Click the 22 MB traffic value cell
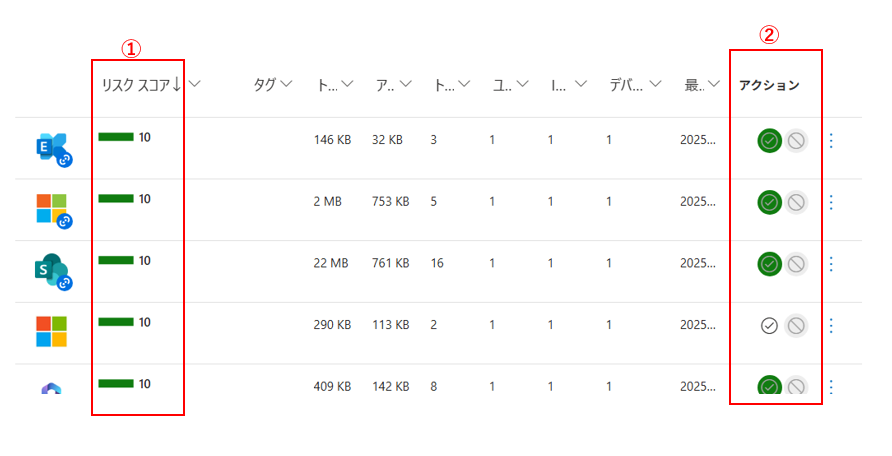 [331, 263]
